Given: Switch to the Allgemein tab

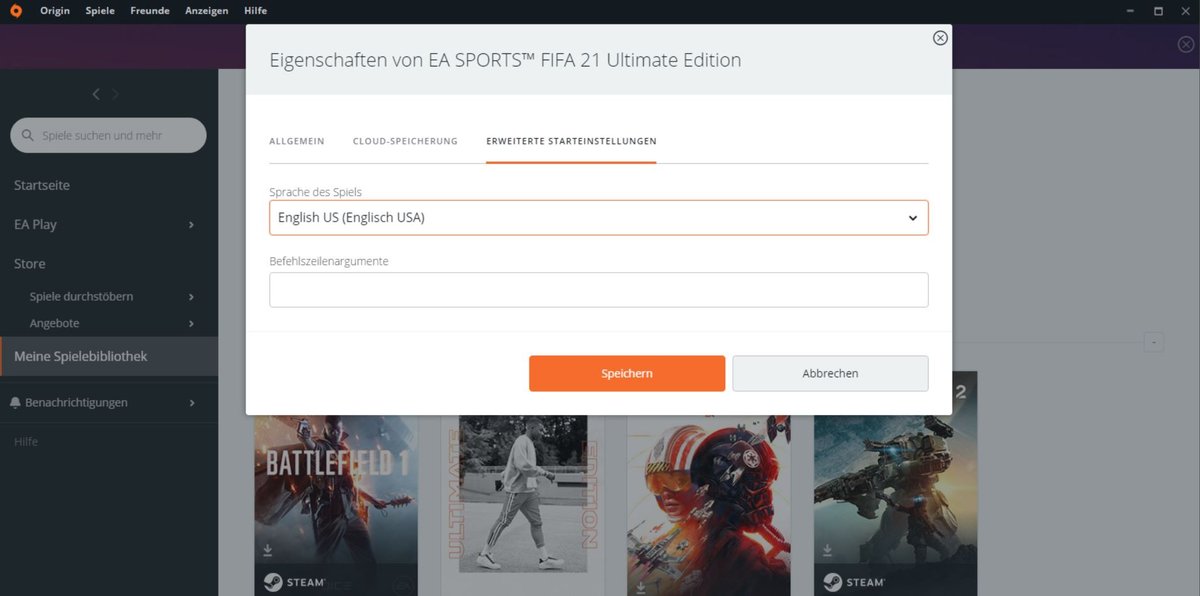Looking at the screenshot, I should tap(297, 141).
